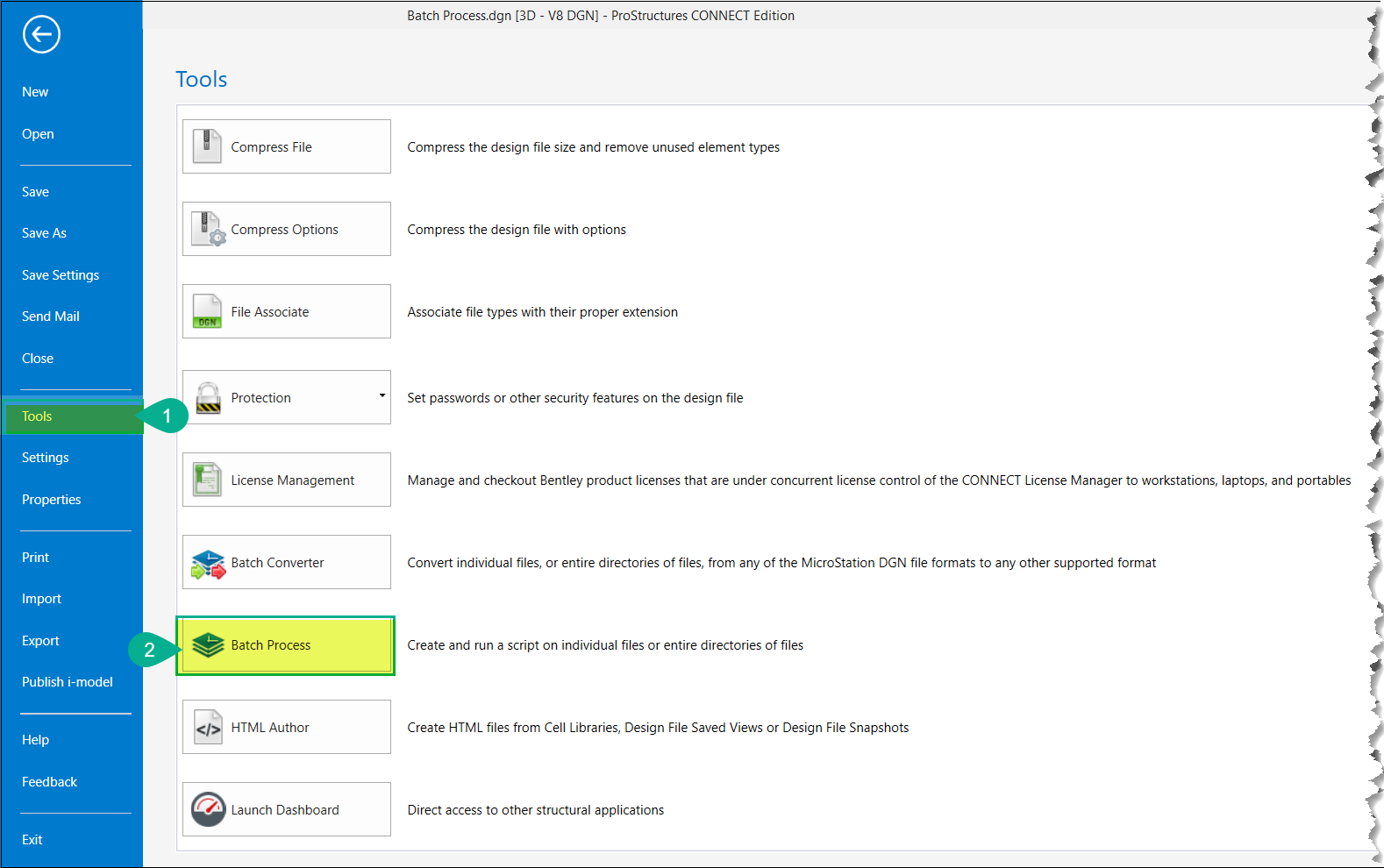Click the 'Manage and checkout Bentley product licenses' text

(879, 480)
